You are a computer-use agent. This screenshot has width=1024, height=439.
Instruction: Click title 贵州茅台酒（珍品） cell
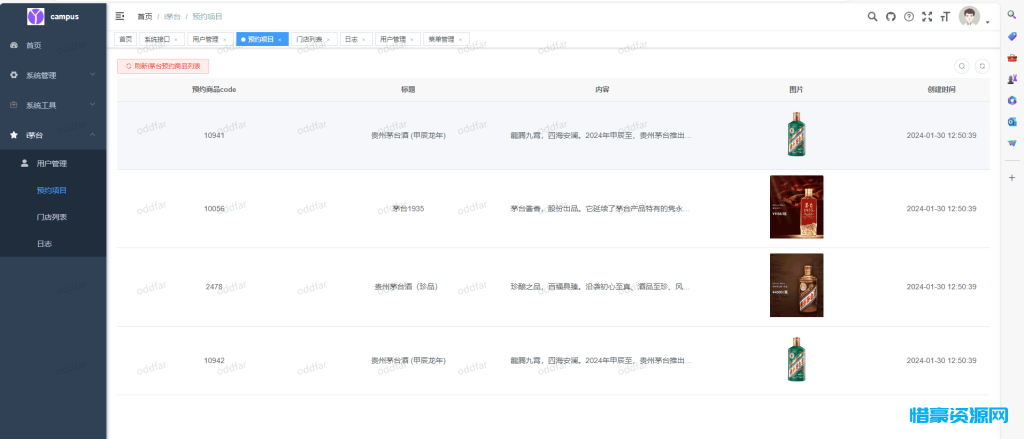coord(406,287)
